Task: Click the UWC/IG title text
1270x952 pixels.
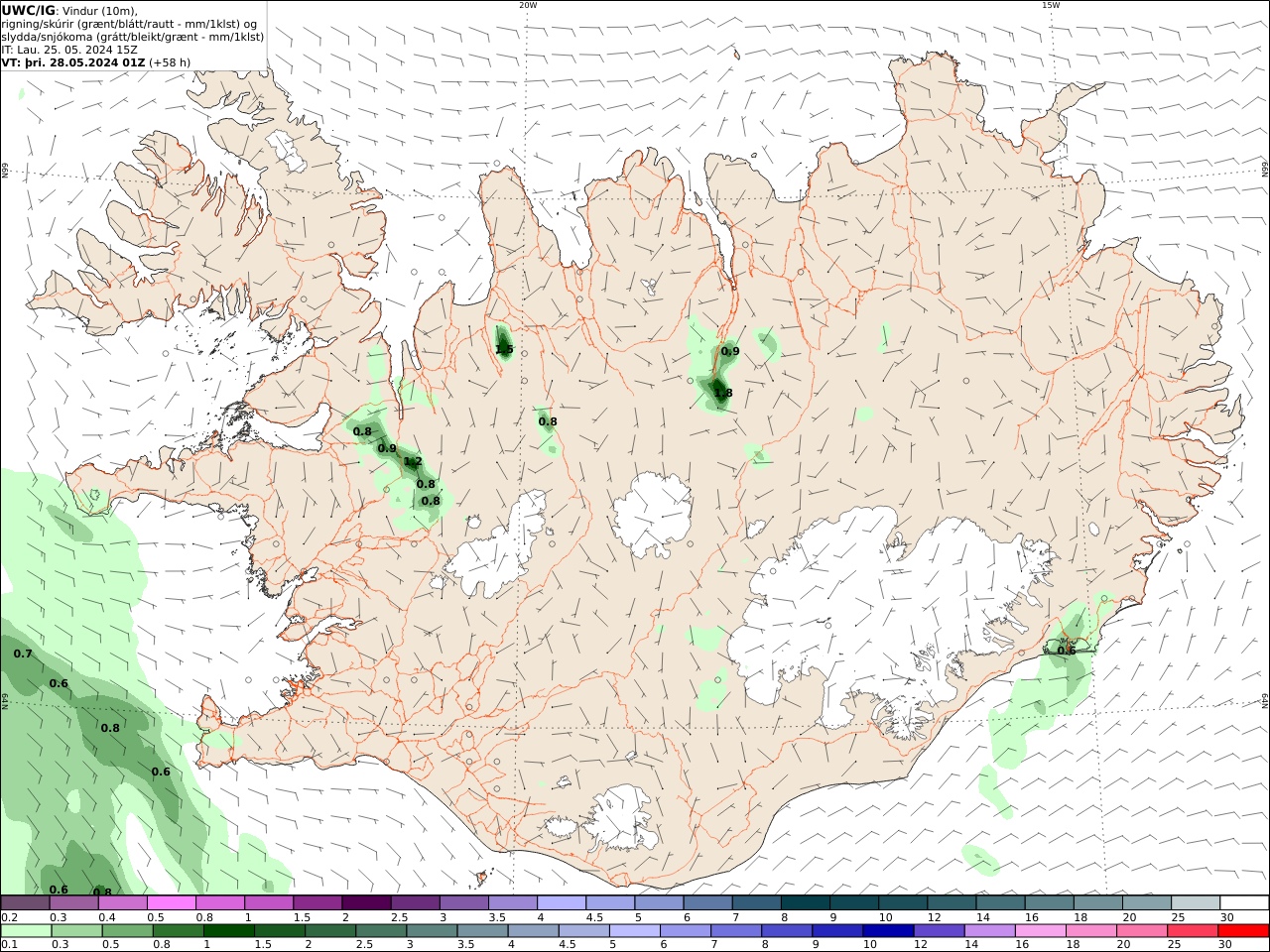Action: (29, 10)
